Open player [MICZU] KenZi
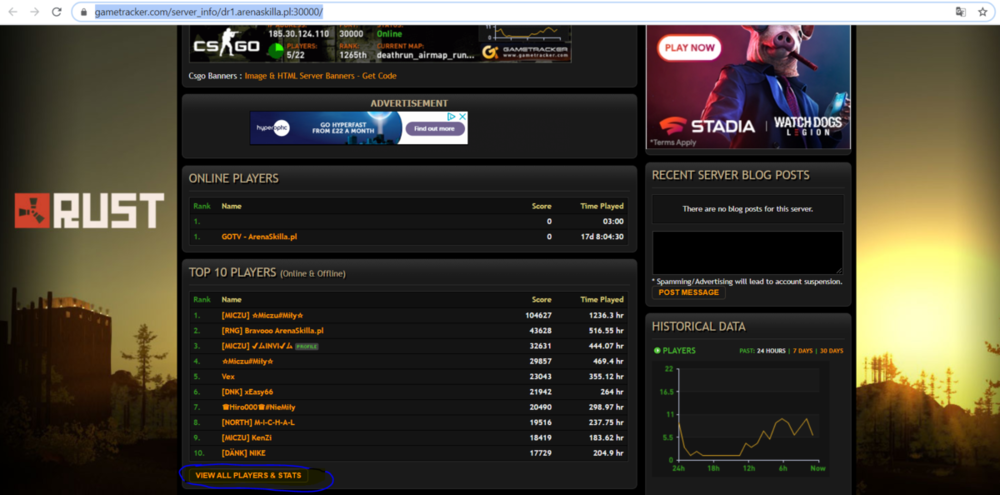 pos(247,438)
